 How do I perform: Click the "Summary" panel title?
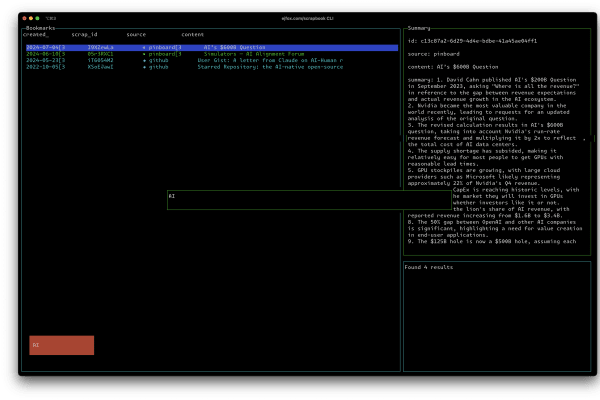click(419, 28)
